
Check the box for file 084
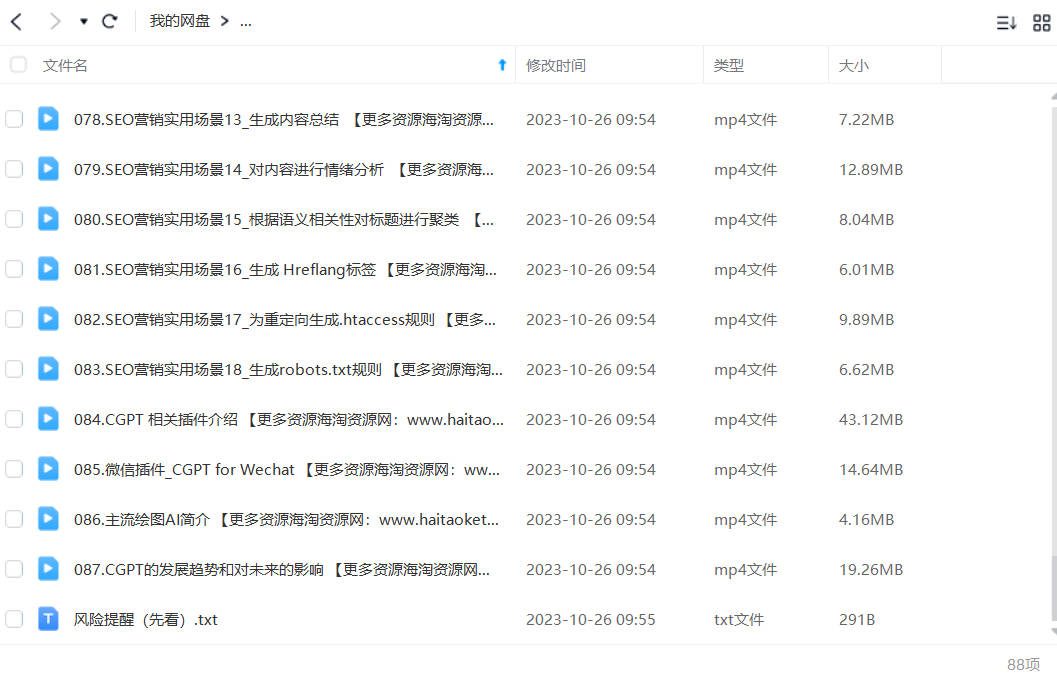coord(14,419)
